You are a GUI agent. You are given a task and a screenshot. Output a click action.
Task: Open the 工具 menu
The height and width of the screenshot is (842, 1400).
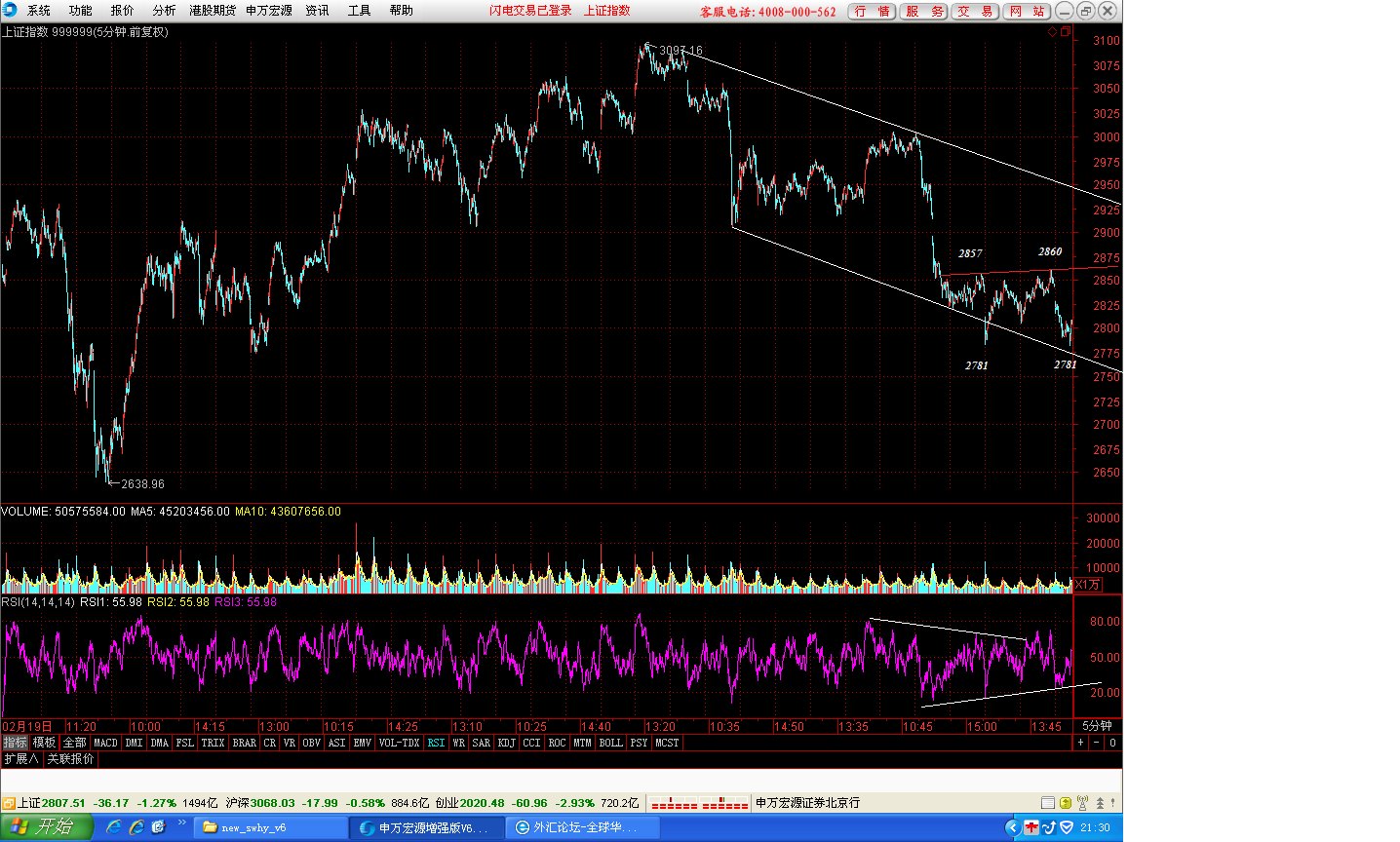[x=360, y=11]
